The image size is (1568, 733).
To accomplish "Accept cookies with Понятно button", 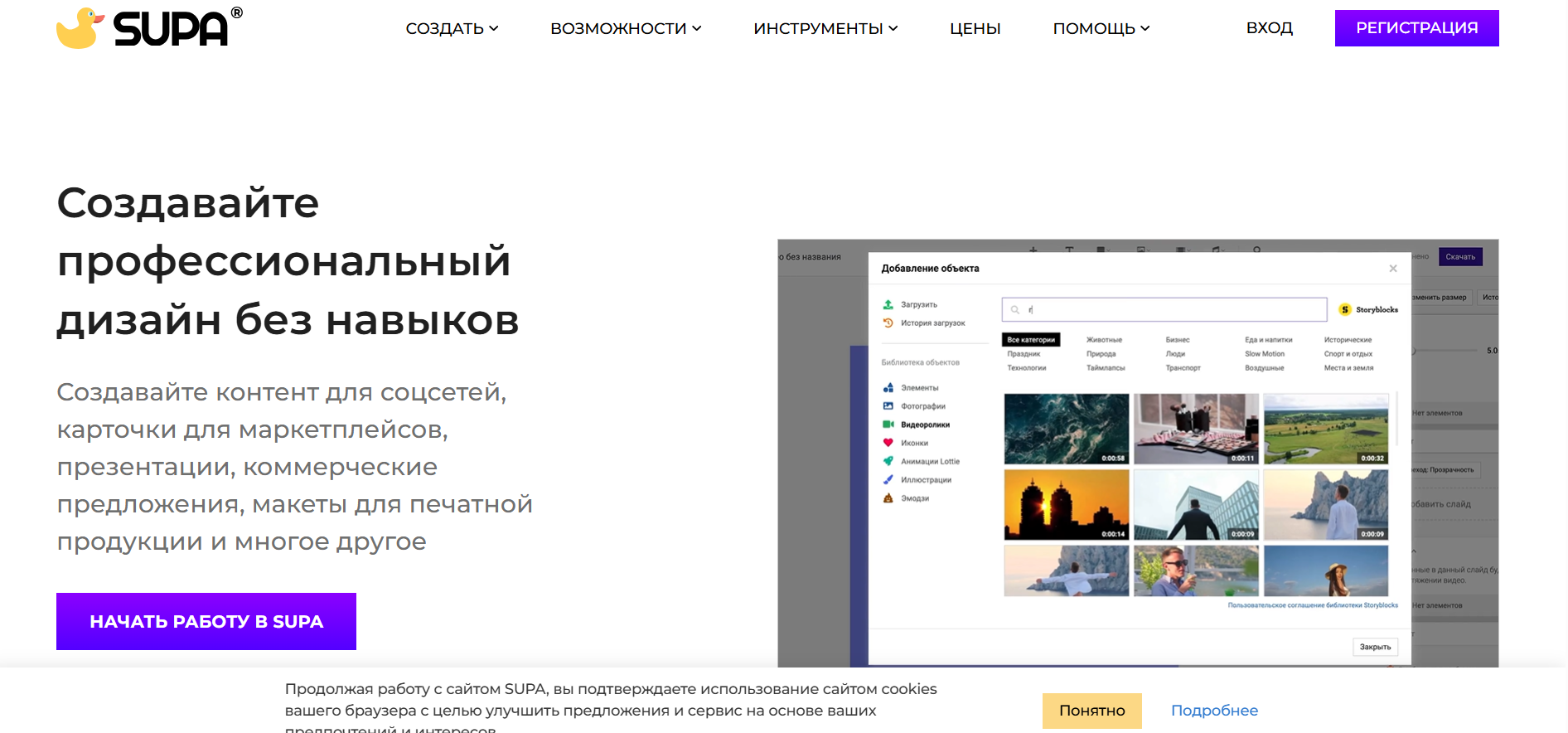I will point(1091,711).
